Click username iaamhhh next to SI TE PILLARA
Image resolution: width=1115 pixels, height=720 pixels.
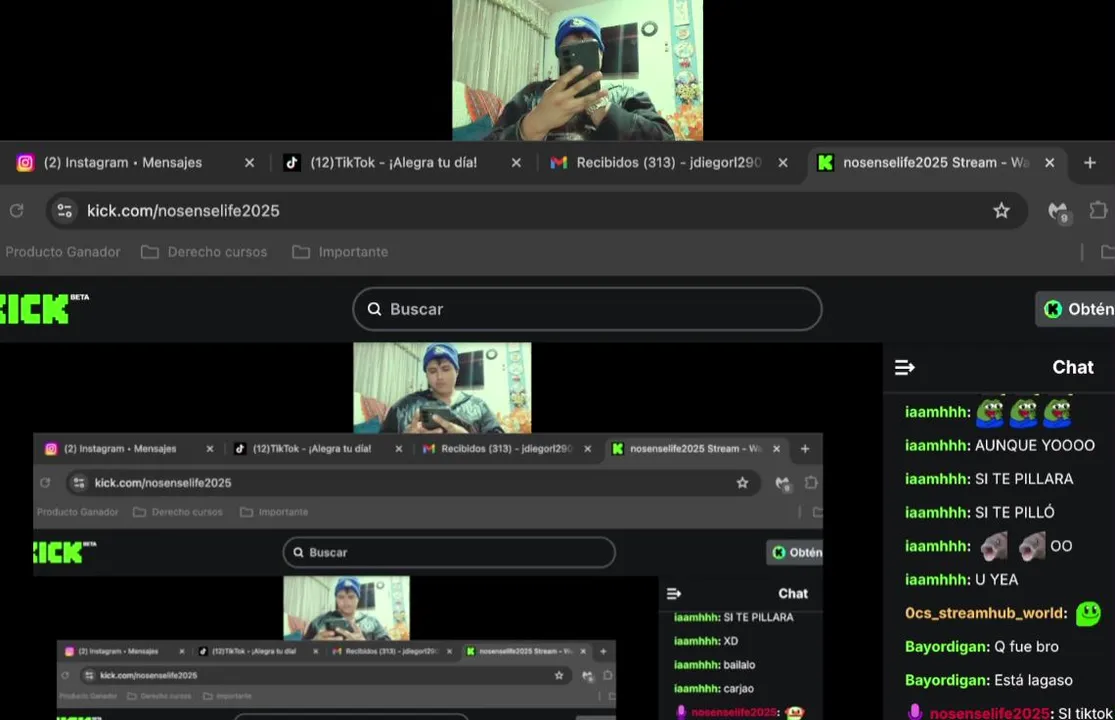(x=937, y=479)
